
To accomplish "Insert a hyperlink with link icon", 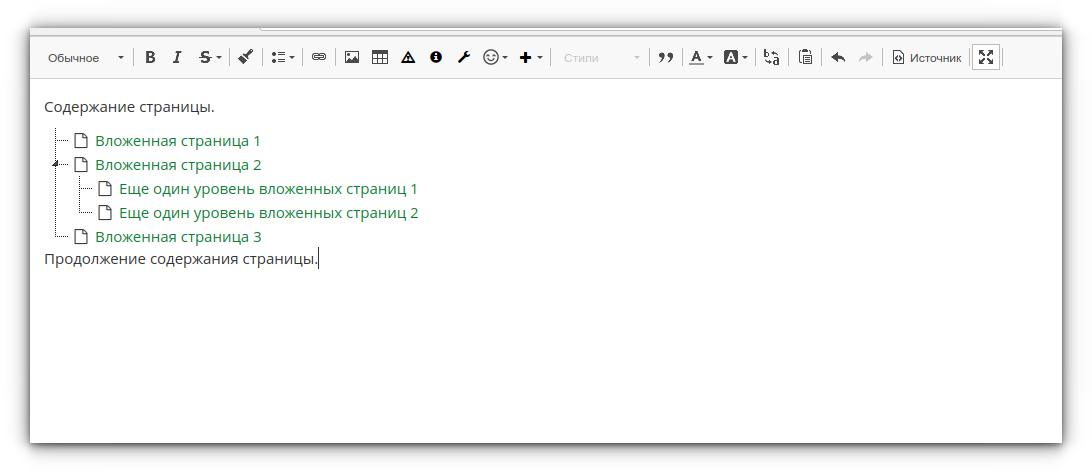I will click(319, 58).
